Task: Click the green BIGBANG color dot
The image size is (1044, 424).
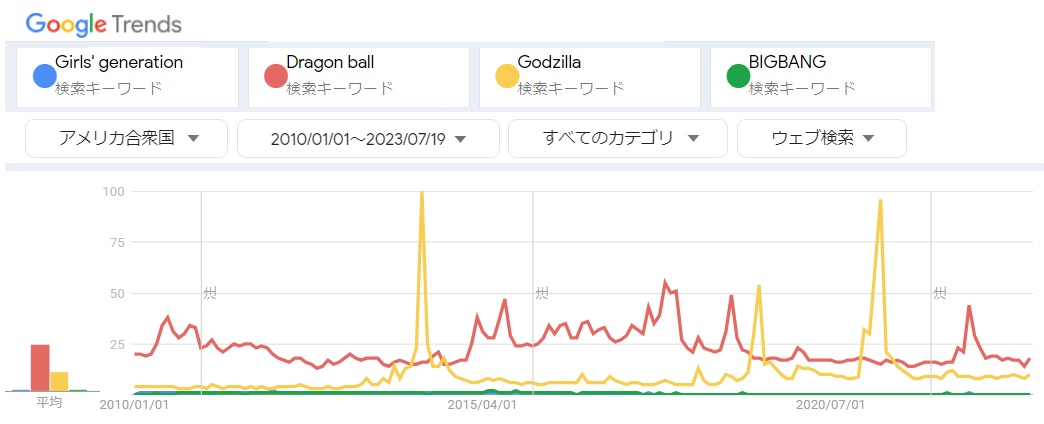Action: pyautogui.click(x=738, y=76)
